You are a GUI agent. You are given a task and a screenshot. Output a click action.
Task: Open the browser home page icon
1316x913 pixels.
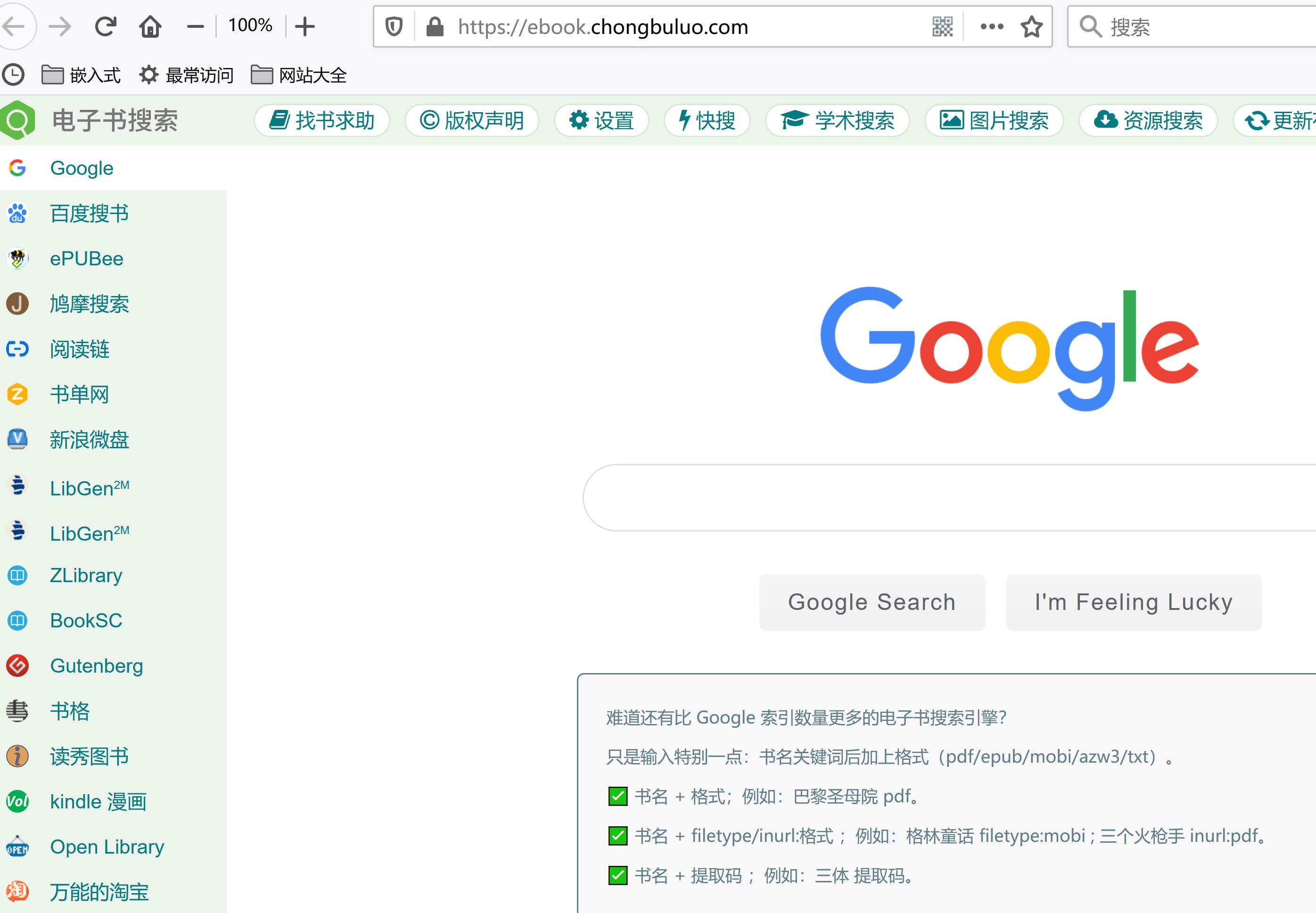tap(150, 26)
